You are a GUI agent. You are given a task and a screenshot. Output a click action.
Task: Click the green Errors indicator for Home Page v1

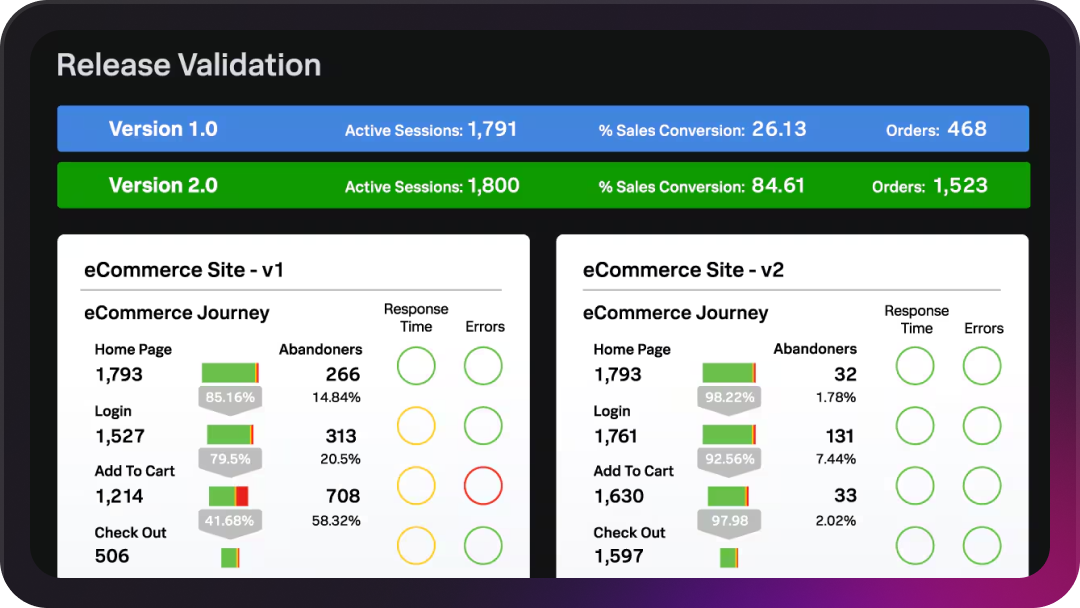coord(483,365)
